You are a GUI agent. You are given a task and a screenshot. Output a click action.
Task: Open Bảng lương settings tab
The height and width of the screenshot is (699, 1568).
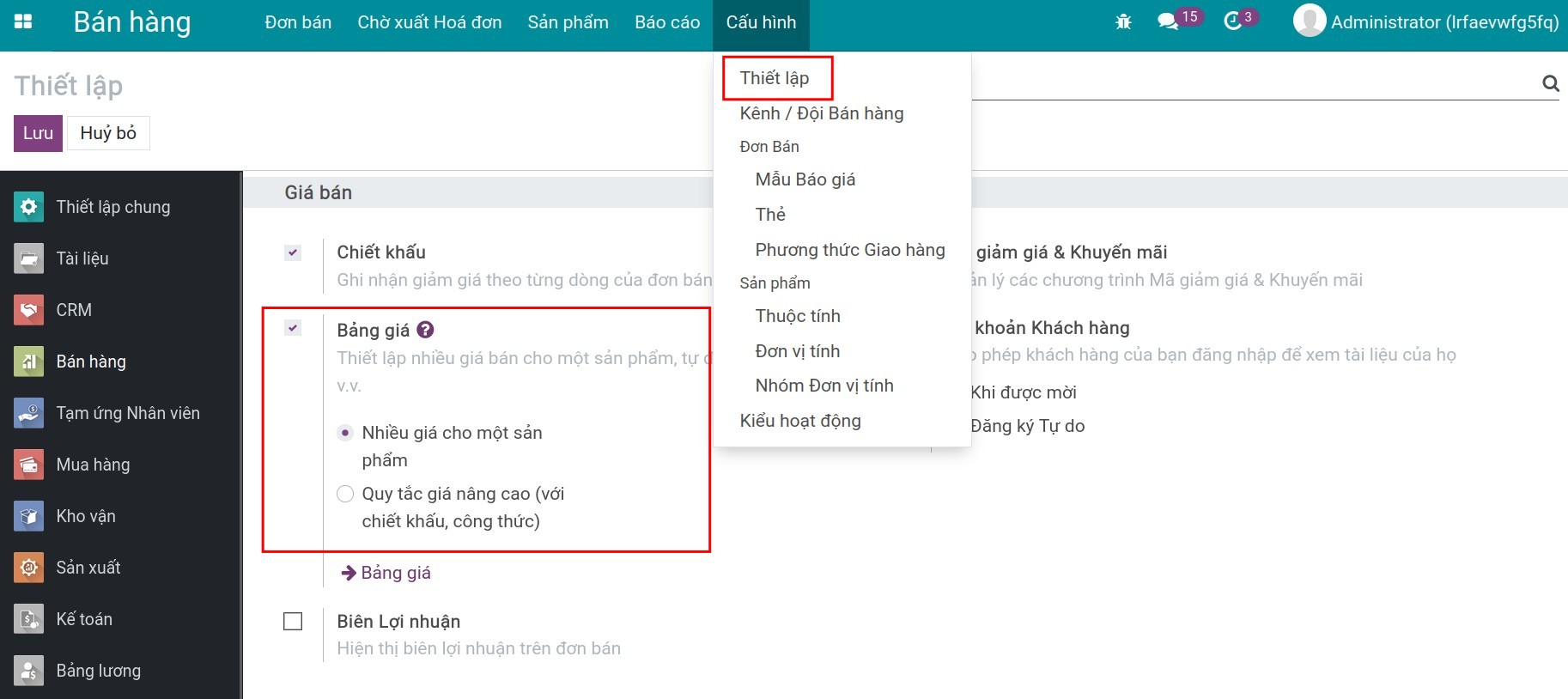click(x=120, y=671)
